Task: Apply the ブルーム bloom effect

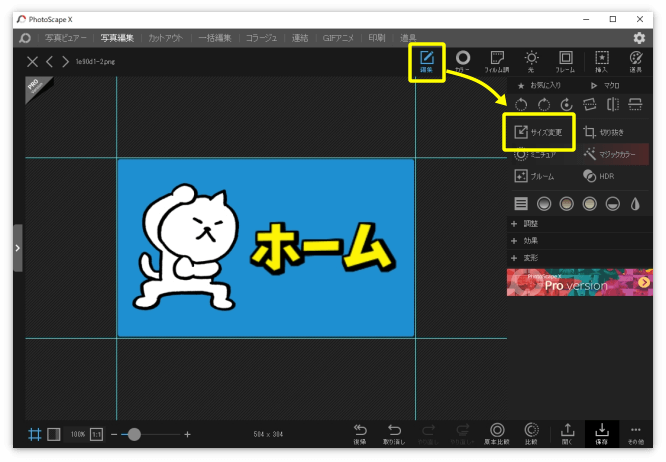Action: coord(534,176)
